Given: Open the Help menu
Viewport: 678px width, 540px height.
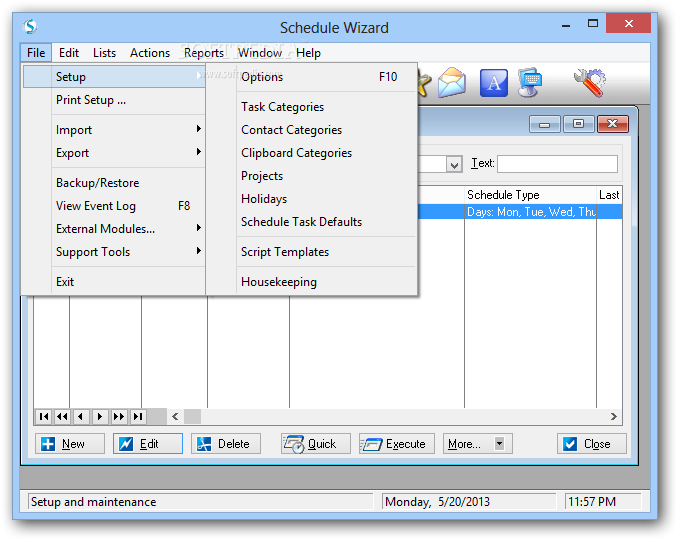Looking at the screenshot, I should (308, 53).
